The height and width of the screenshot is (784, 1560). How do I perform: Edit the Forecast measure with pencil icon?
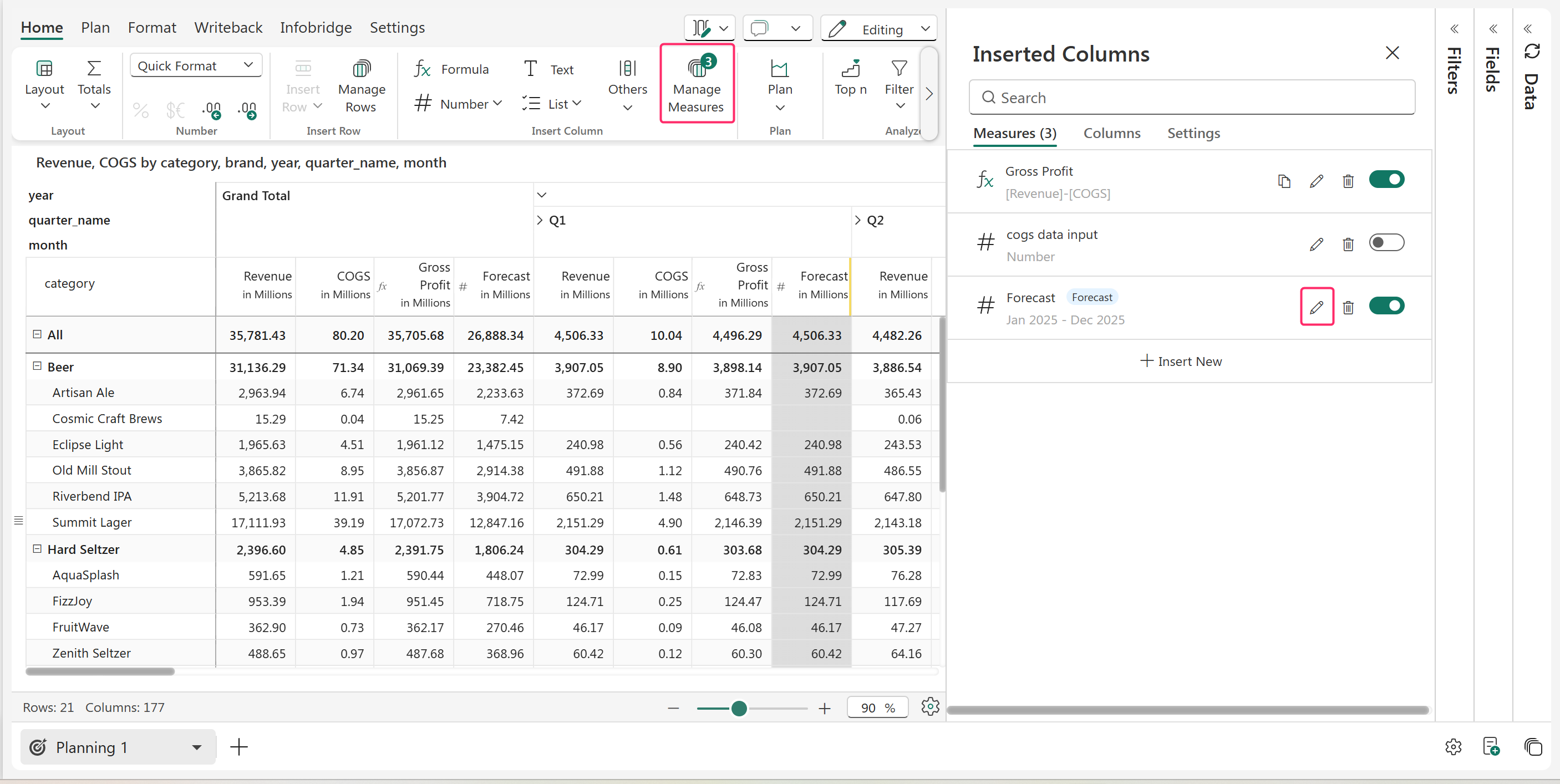coord(1316,308)
